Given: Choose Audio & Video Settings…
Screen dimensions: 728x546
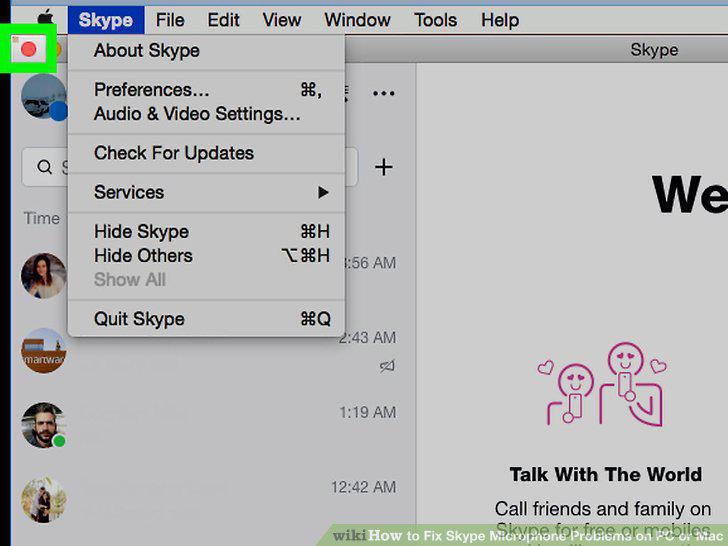Looking at the screenshot, I should (206, 114).
